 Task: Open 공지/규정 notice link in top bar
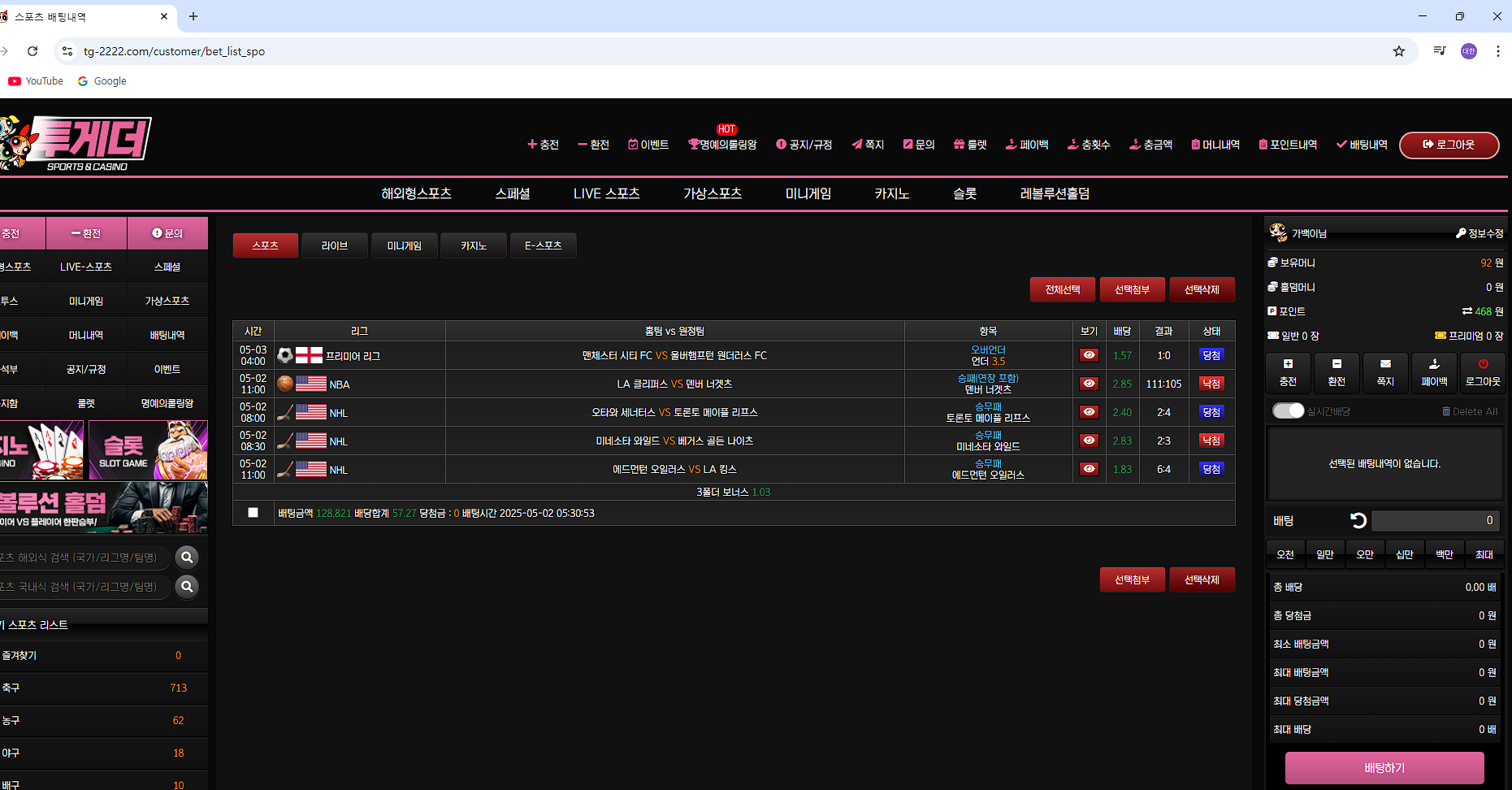pyautogui.click(x=804, y=145)
